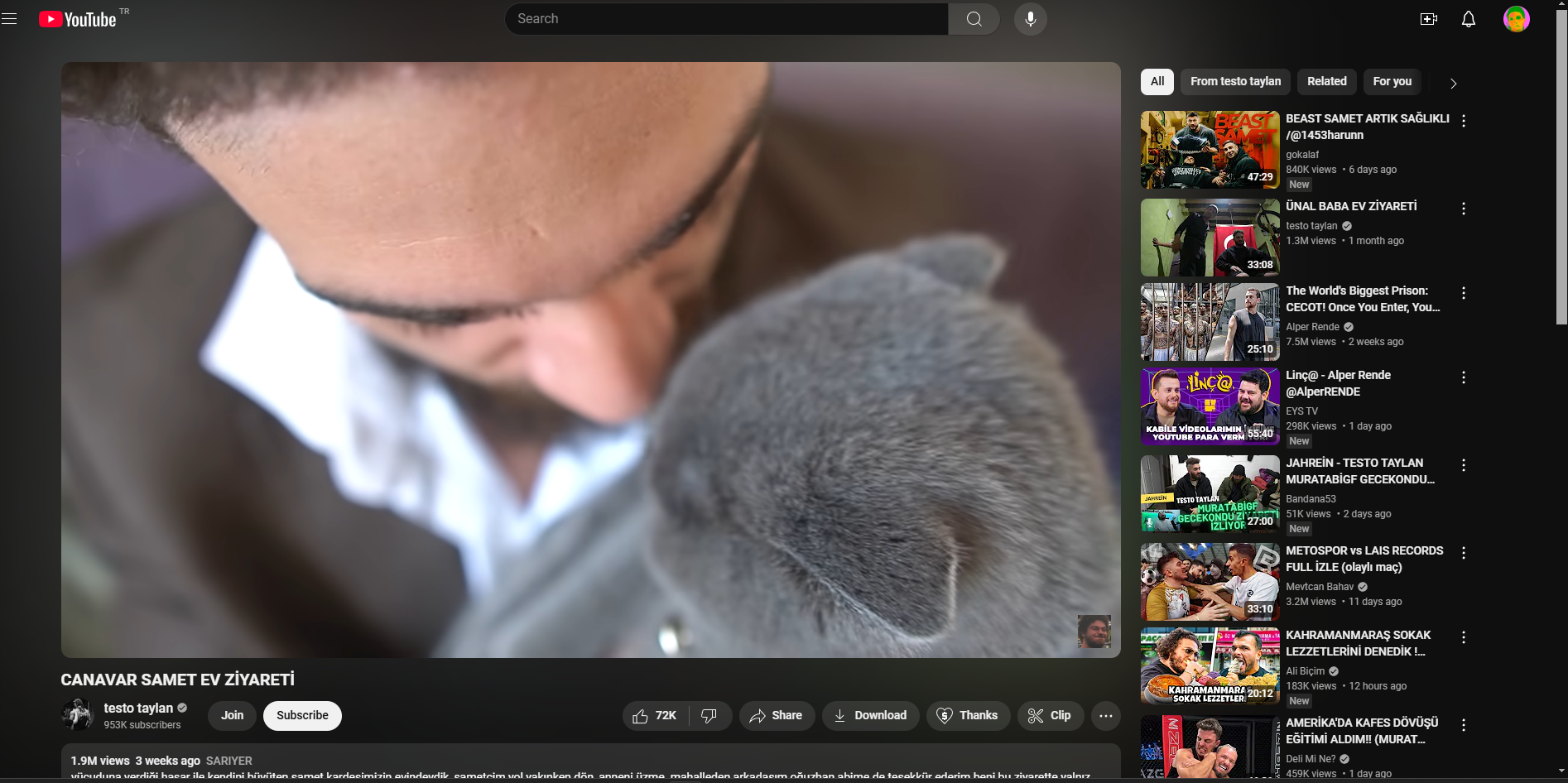Share the video
The height and width of the screenshot is (783, 1568).
point(777,716)
